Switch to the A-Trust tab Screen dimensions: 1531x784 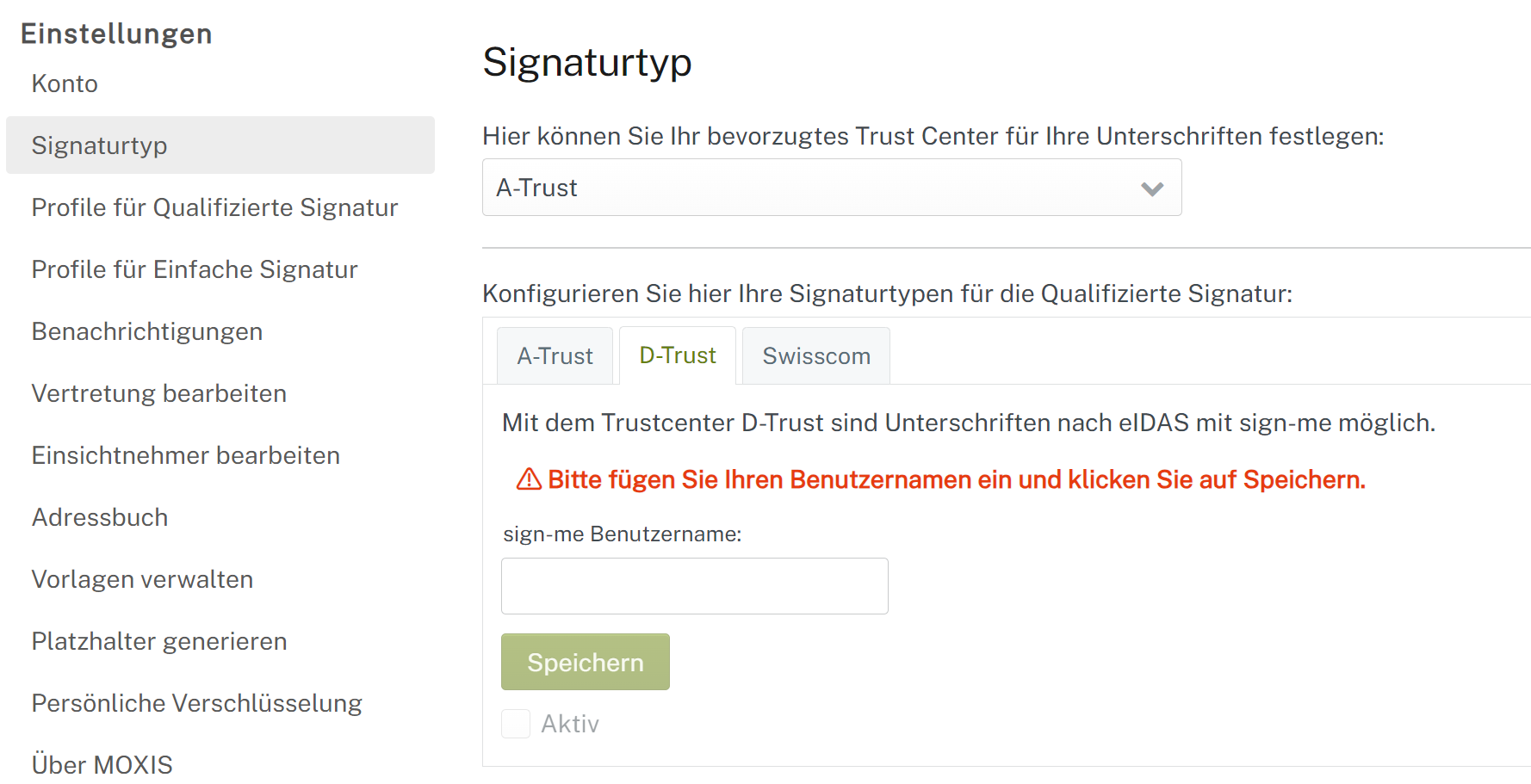(554, 355)
